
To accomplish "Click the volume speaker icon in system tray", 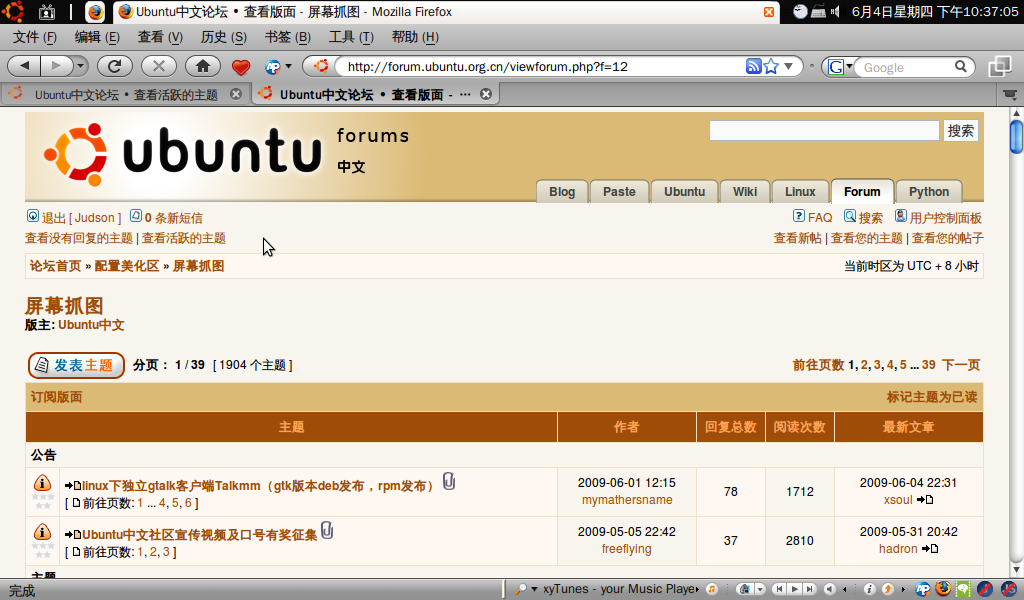I will click(x=835, y=12).
